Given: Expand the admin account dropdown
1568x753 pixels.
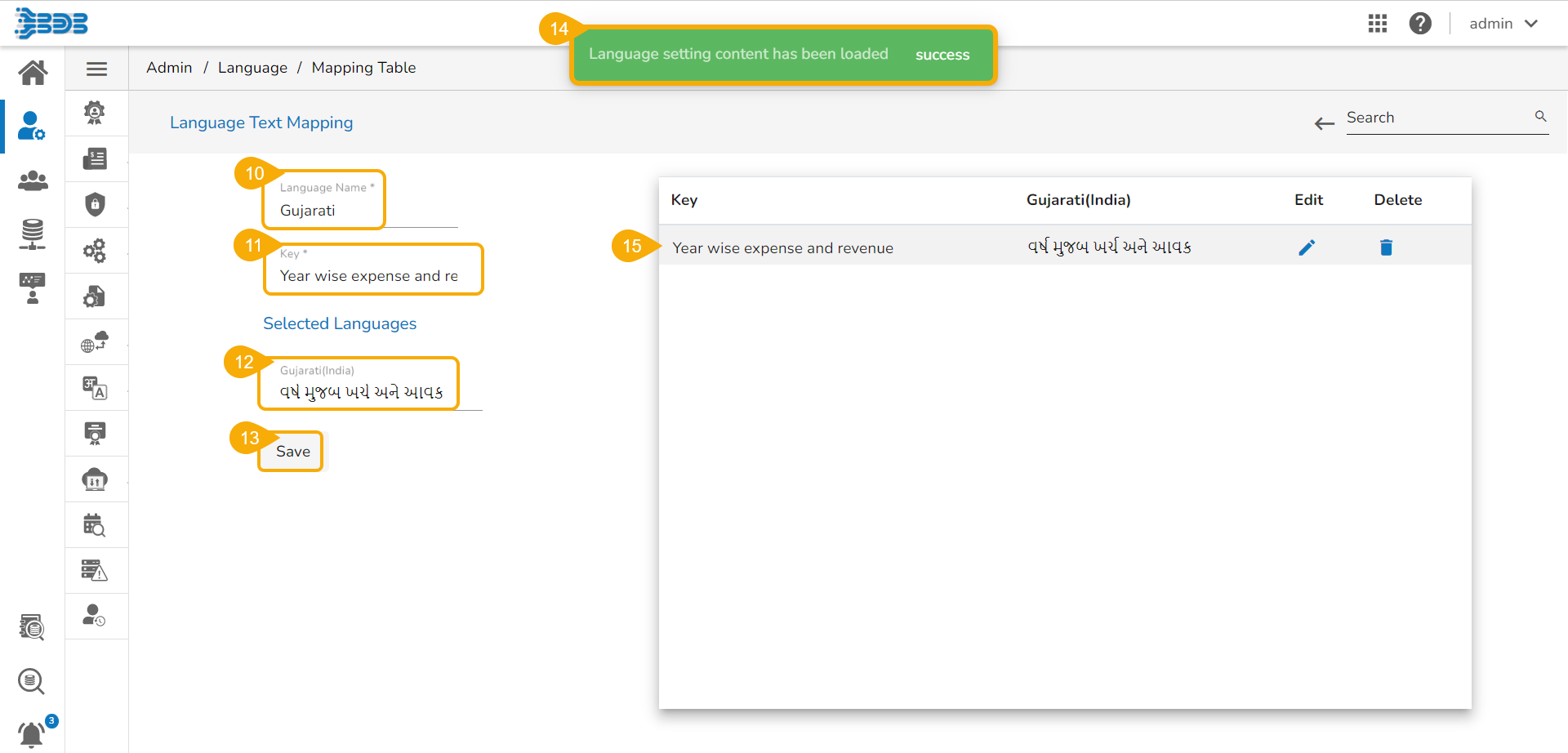Looking at the screenshot, I should tap(1503, 23).
